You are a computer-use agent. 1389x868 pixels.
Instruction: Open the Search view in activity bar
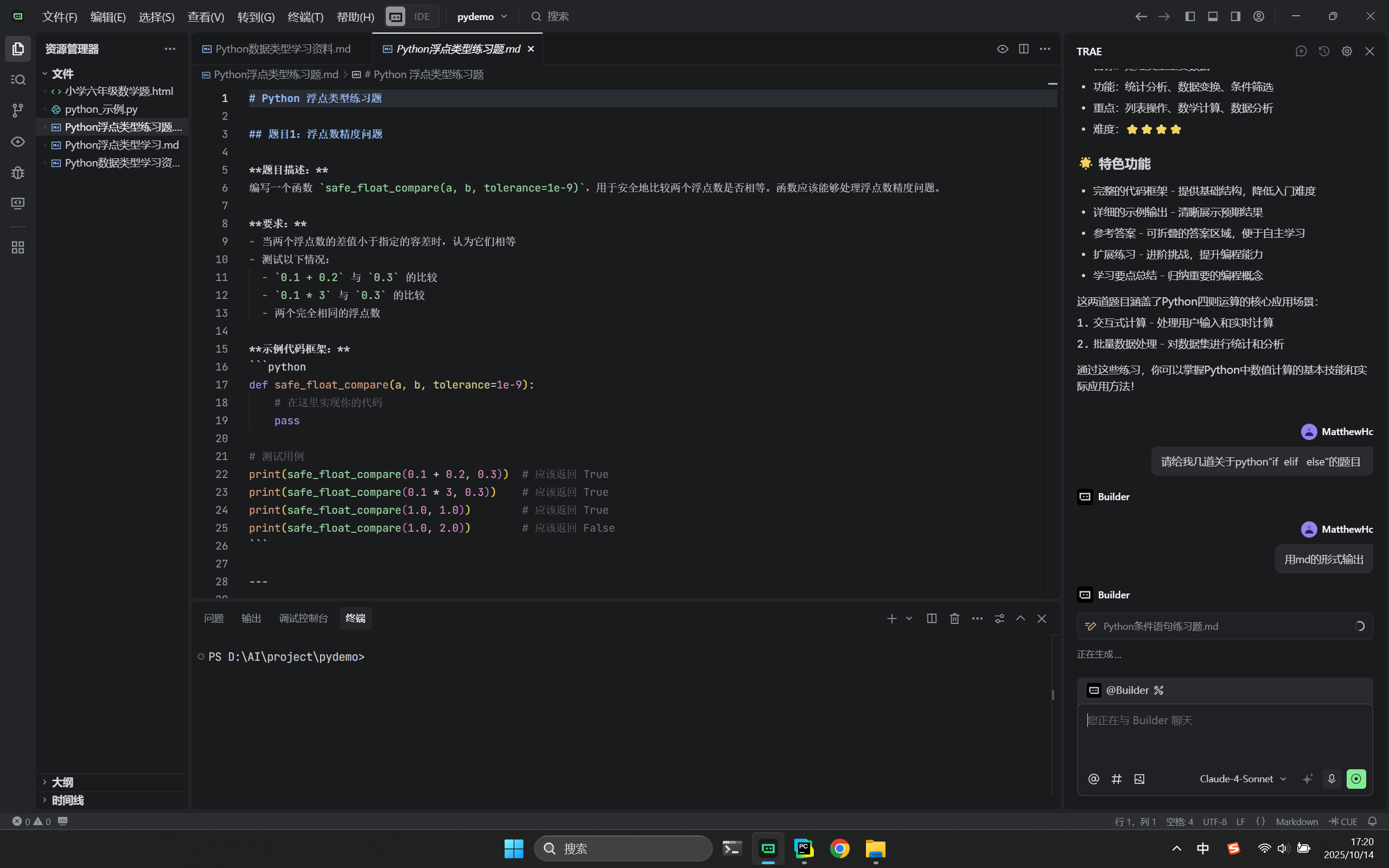[x=18, y=79]
